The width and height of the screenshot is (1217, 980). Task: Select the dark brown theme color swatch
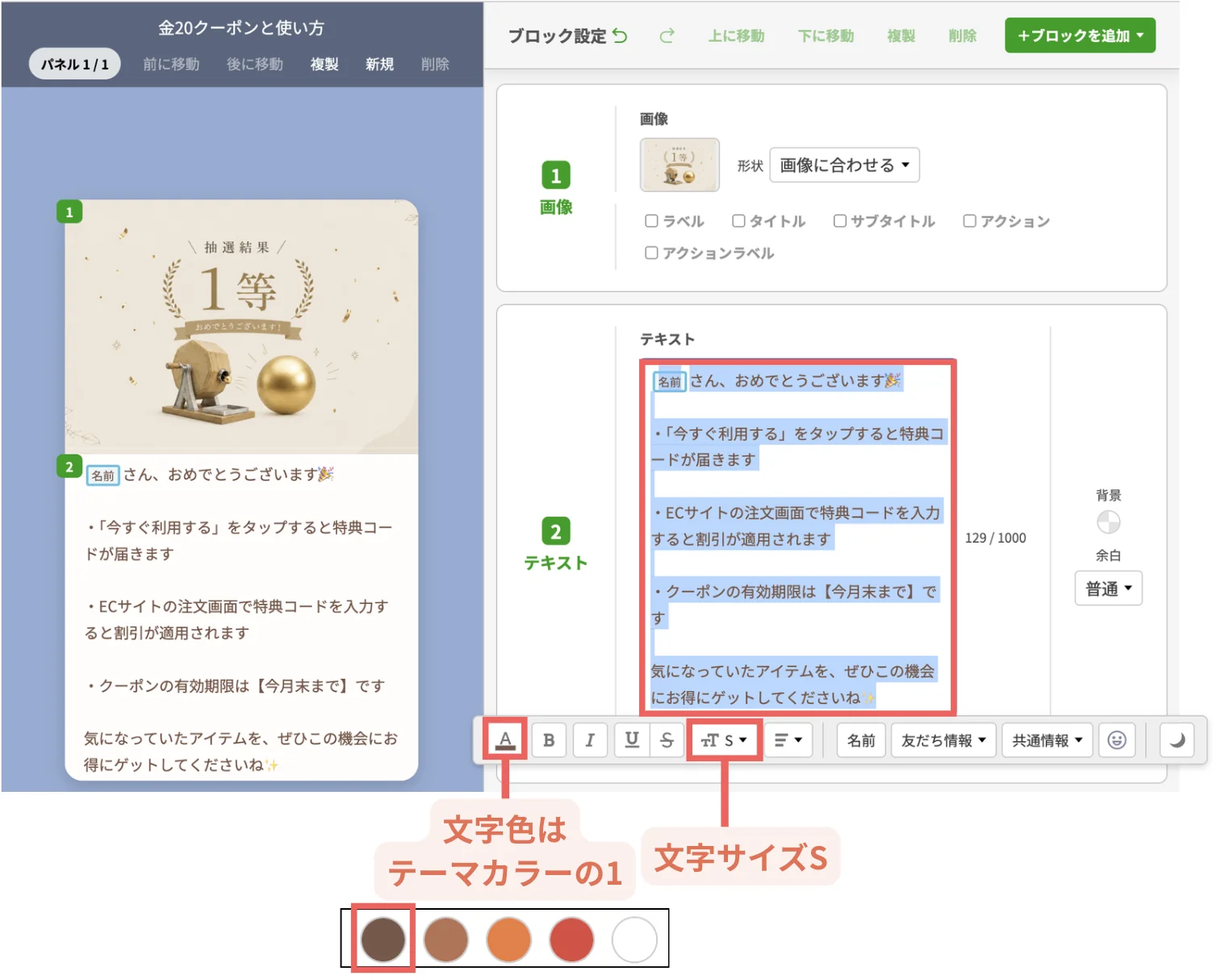click(x=383, y=939)
